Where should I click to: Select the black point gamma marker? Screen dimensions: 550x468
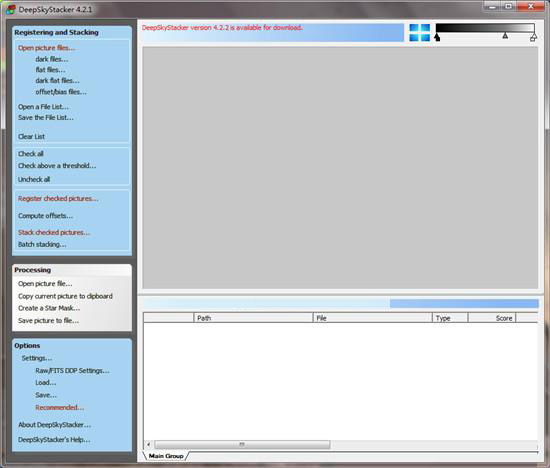[x=437, y=37]
